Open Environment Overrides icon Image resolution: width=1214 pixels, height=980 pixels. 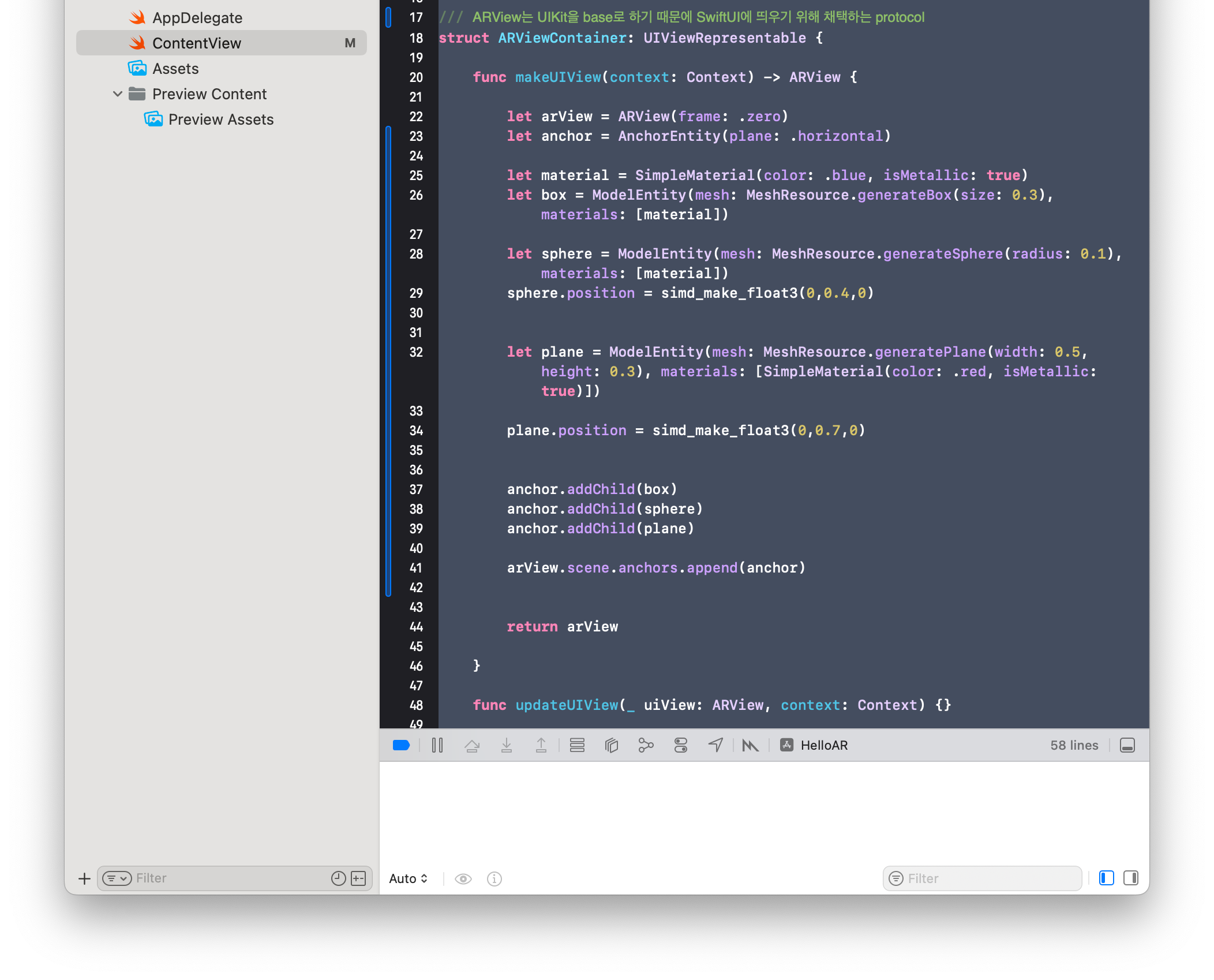(x=681, y=745)
